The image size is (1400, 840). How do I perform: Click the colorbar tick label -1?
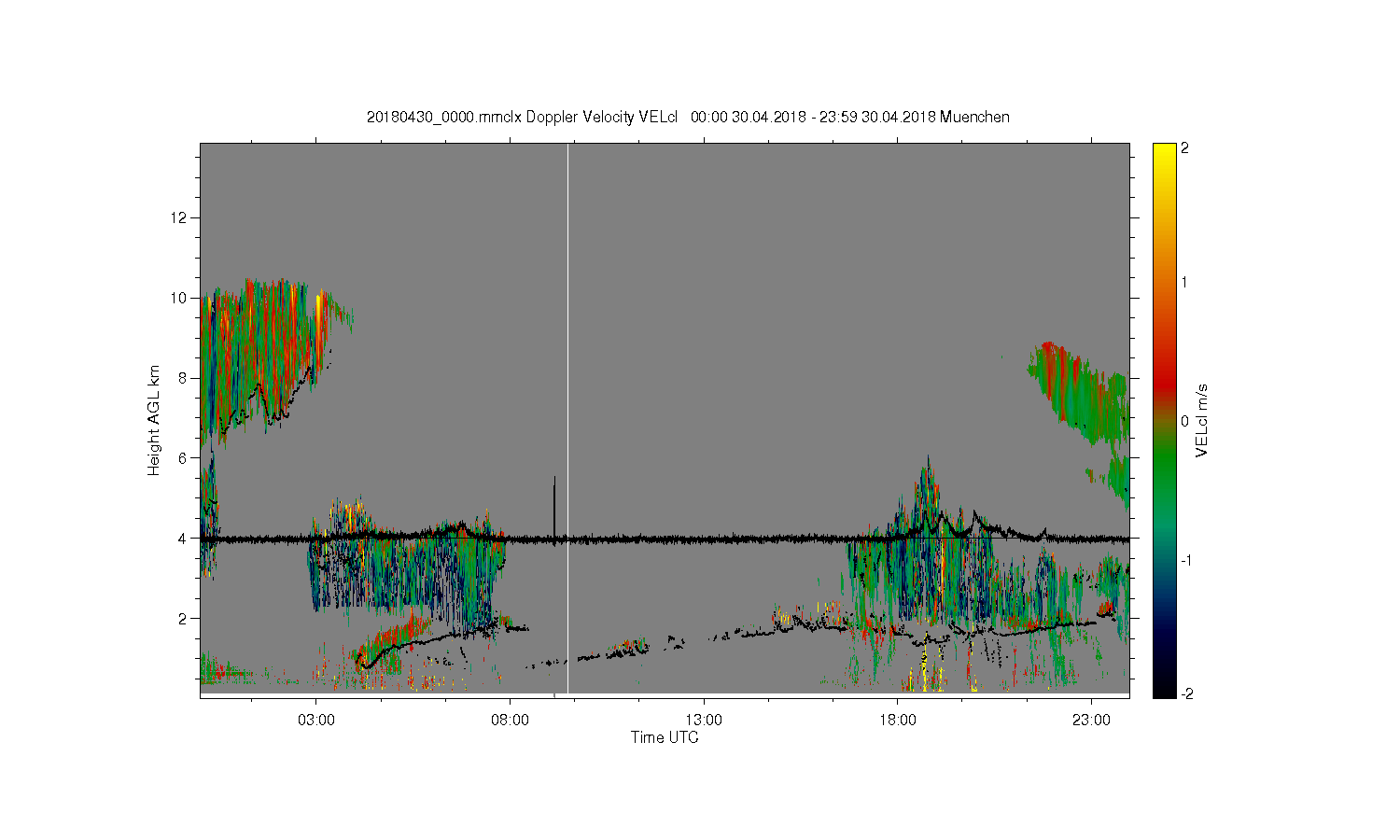point(1187,559)
